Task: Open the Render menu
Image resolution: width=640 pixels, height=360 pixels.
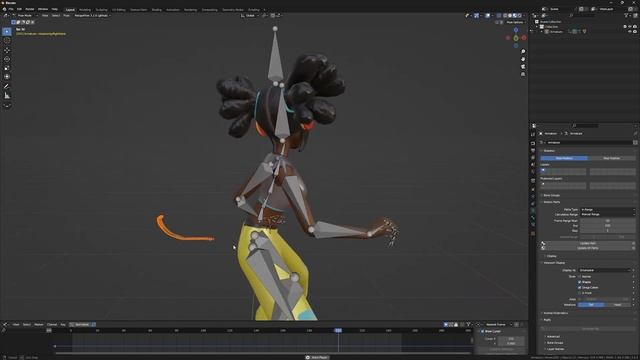Action: click(30, 9)
